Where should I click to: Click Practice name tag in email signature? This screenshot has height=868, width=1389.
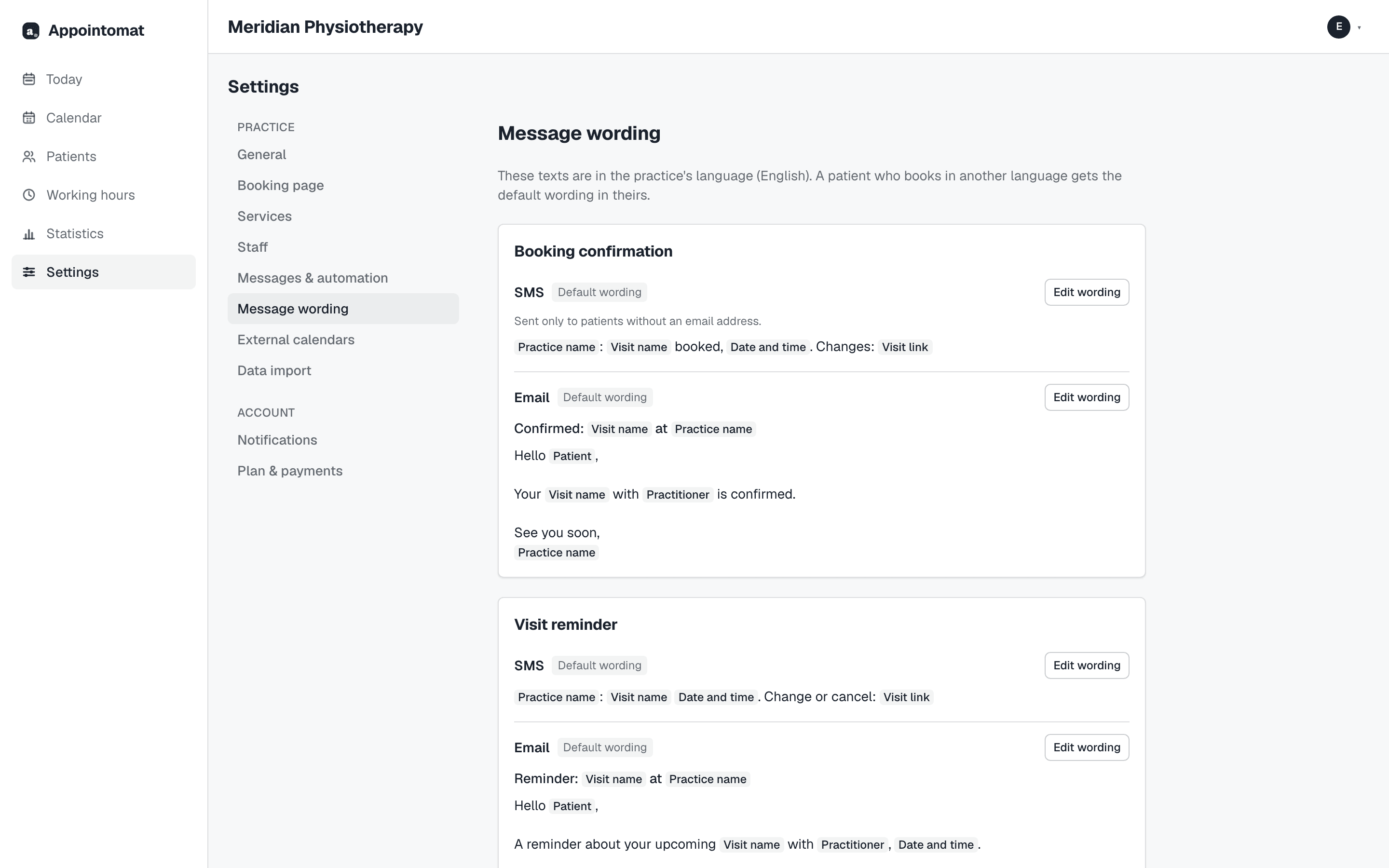556,553
